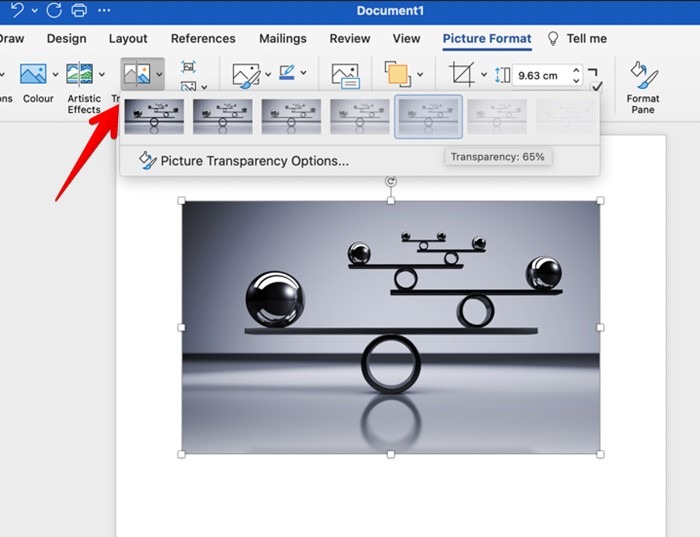Screen dimensions: 700x537
Task: Click the picture's right-middle resize handle
Action: point(600,328)
